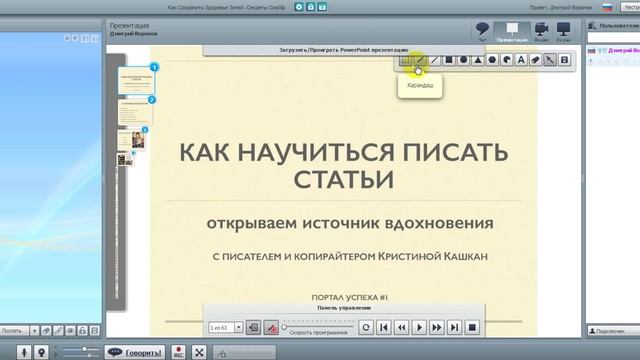Start recording with the REC button
This screenshot has width=640, height=360.
[178, 352]
